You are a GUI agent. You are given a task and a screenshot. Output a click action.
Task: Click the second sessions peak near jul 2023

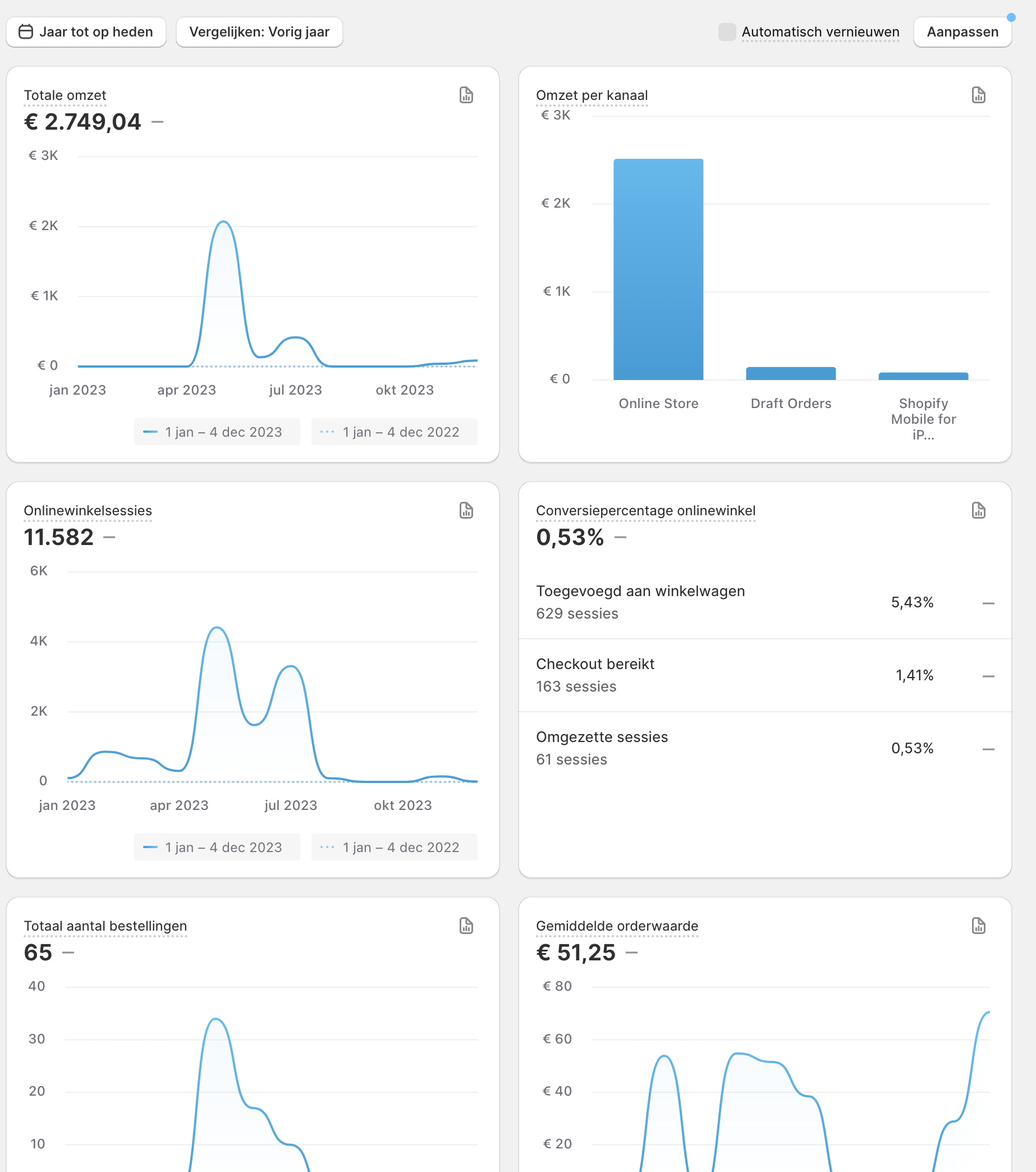(291, 666)
